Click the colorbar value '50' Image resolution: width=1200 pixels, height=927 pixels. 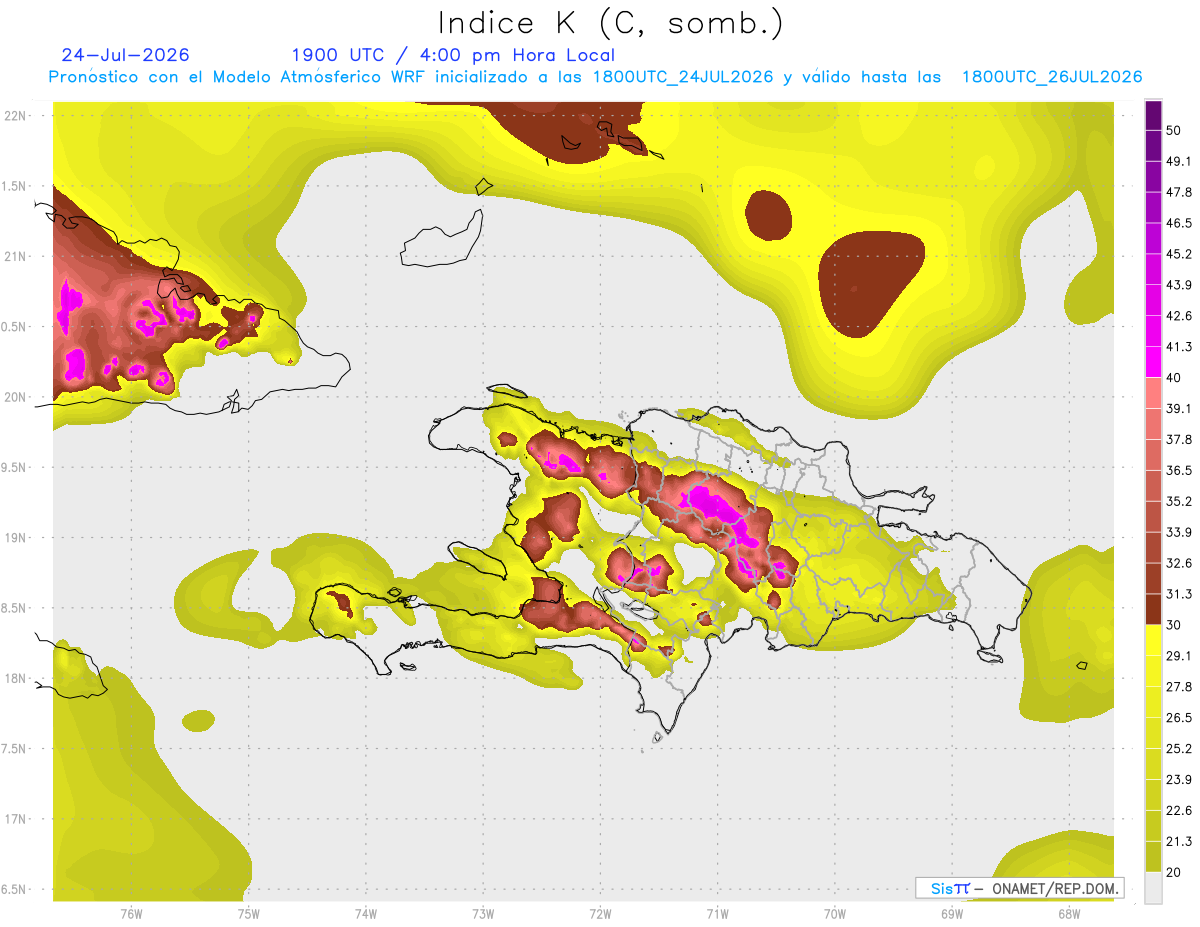(x=1174, y=130)
